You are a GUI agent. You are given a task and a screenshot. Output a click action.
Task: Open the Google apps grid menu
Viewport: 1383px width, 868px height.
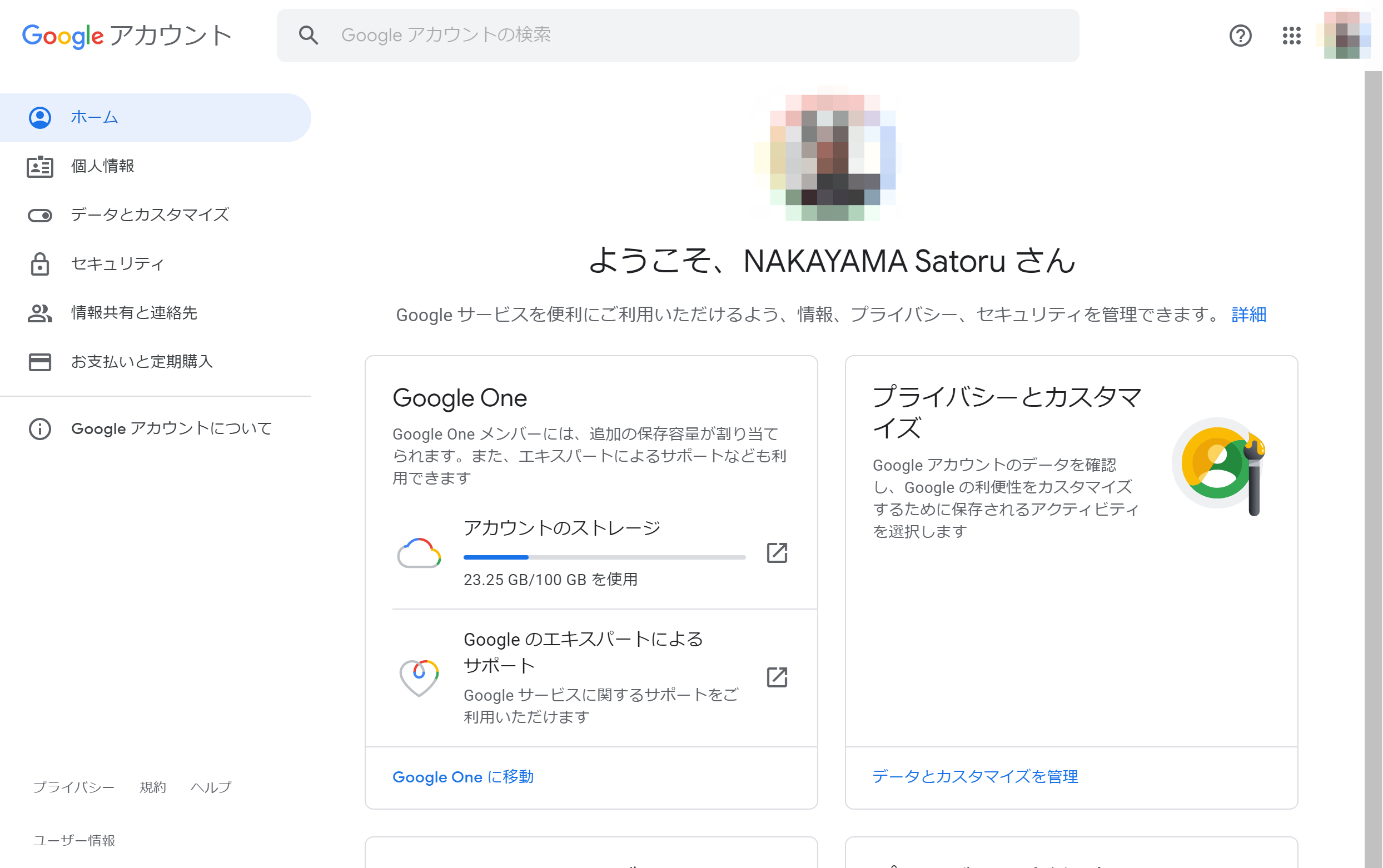click(1292, 36)
